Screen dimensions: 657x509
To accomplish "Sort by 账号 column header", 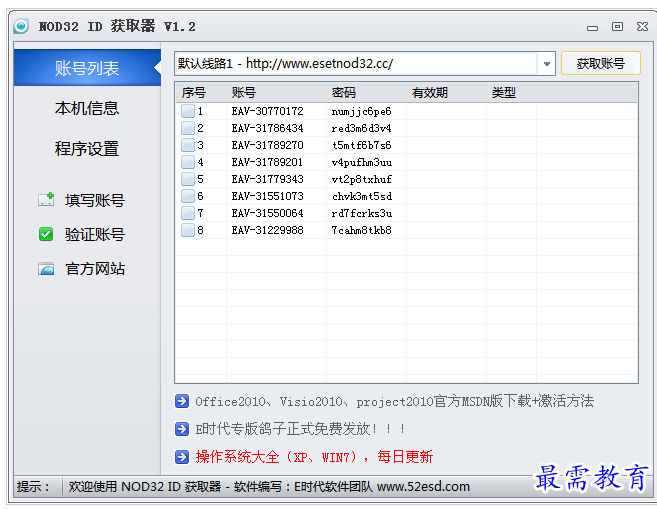I will point(244,93).
